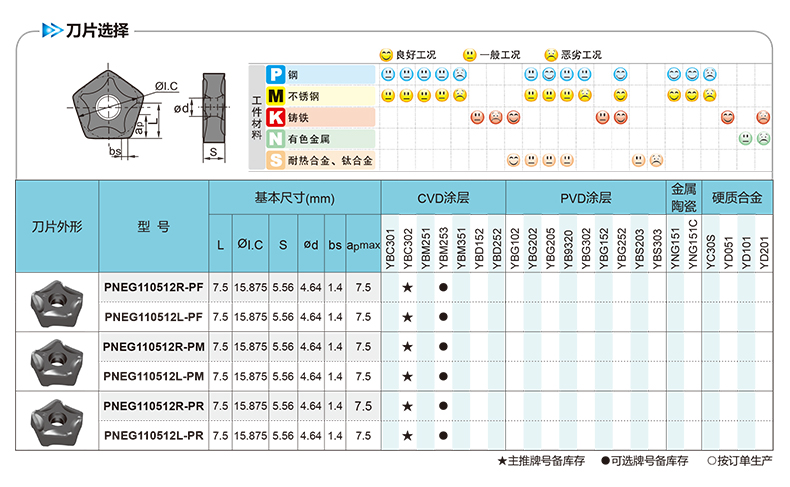The height and width of the screenshot is (487, 790).
Task: Click the sad face icon for 恶劣工况
Action: [x=551, y=54]
